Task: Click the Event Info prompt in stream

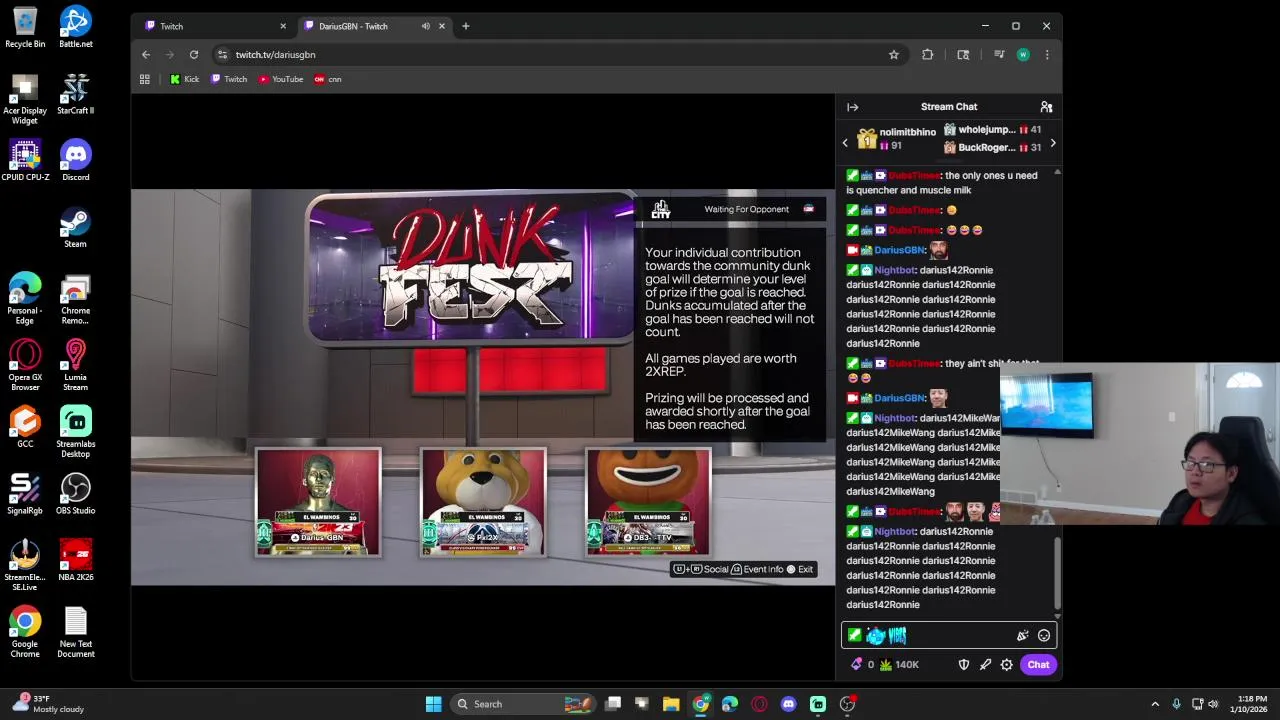Action: coord(758,569)
